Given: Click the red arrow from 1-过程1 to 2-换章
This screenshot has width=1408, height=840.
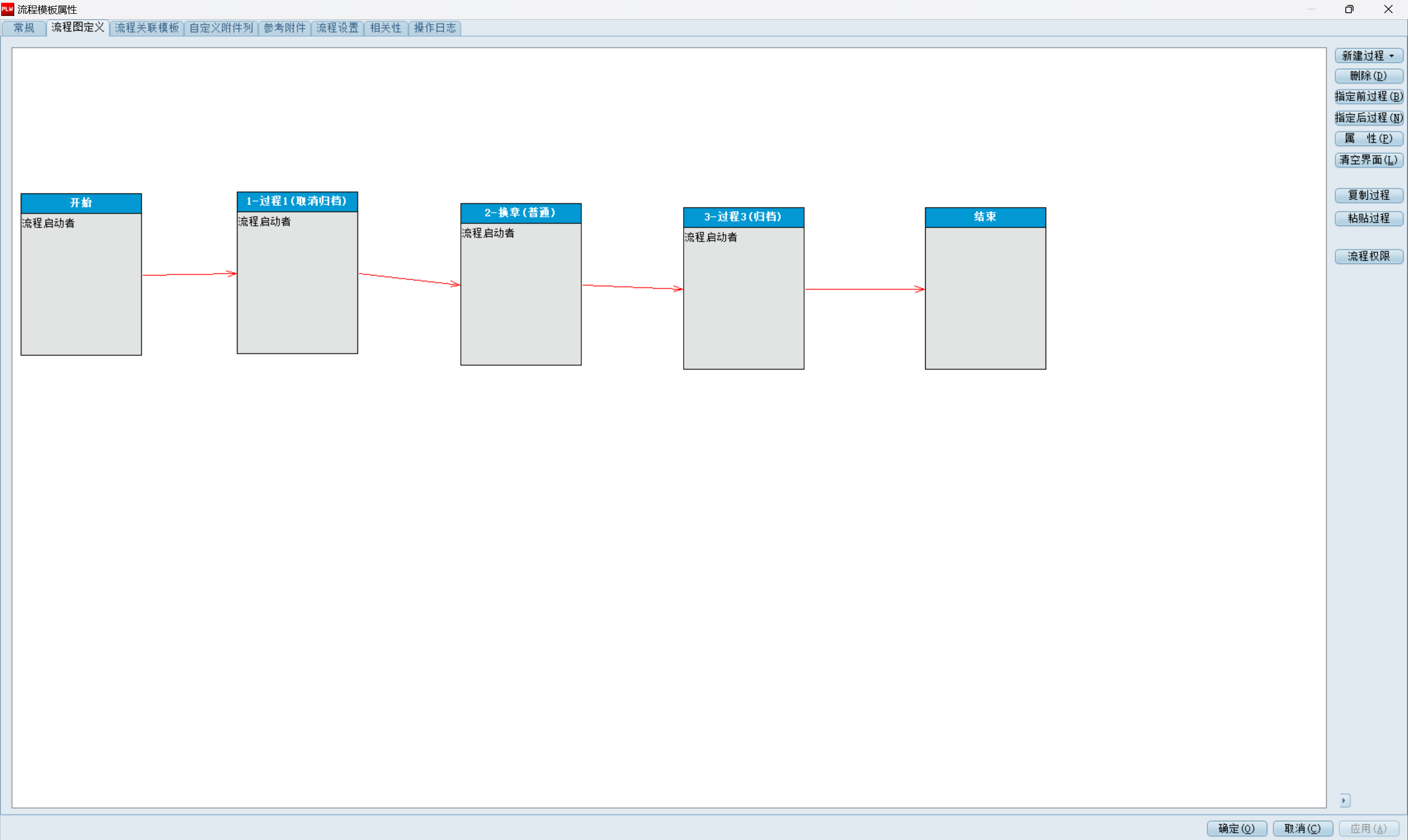Looking at the screenshot, I should (409, 279).
